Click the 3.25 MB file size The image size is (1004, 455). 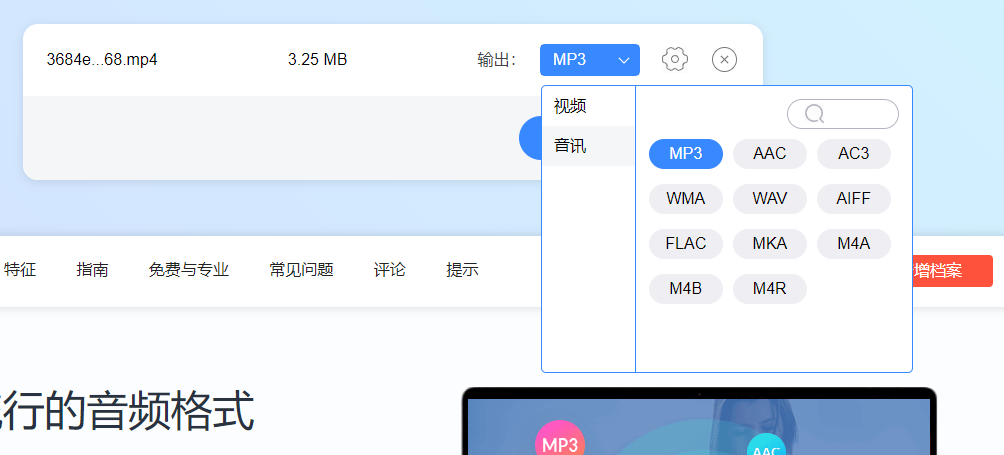(318, 60)
